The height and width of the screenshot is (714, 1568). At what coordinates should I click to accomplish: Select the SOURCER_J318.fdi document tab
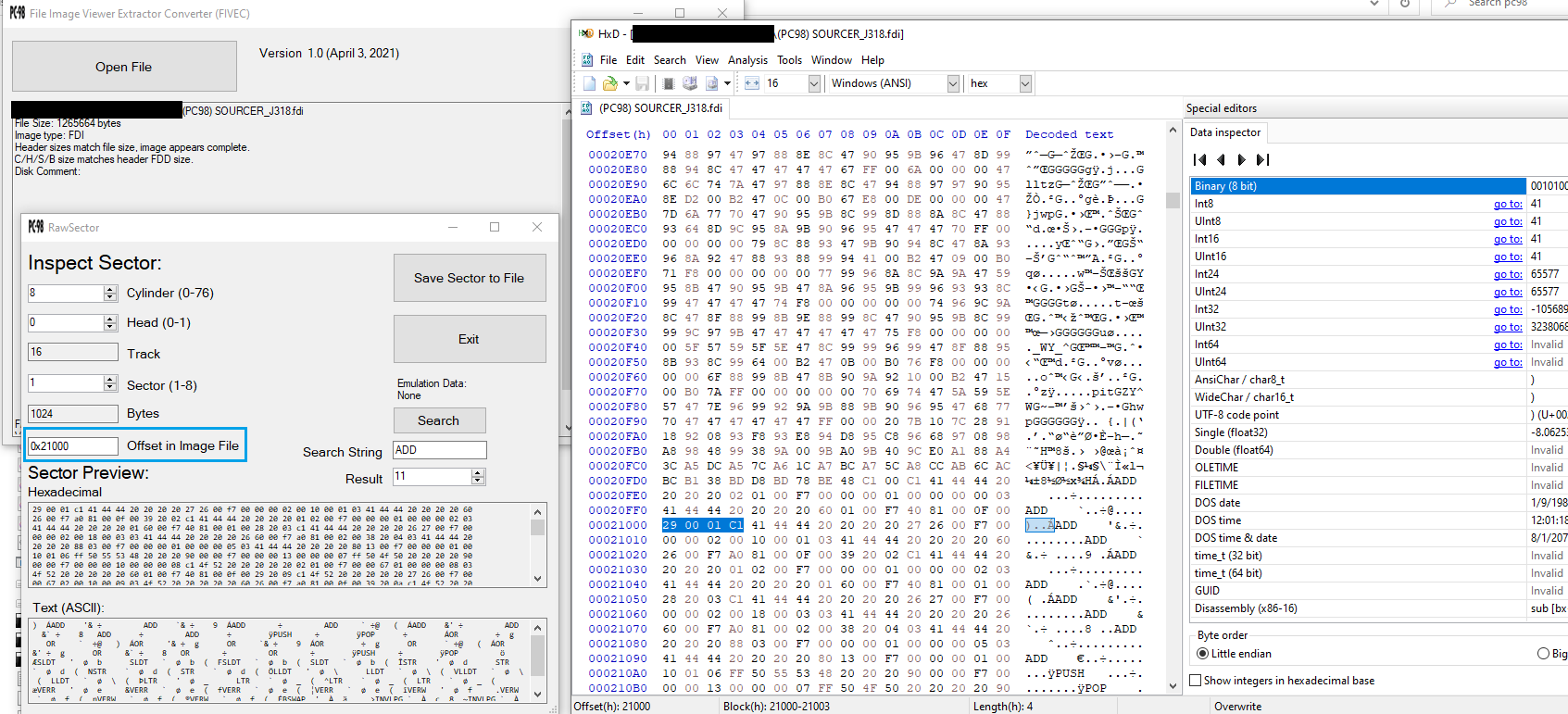(x=652, y=108)
